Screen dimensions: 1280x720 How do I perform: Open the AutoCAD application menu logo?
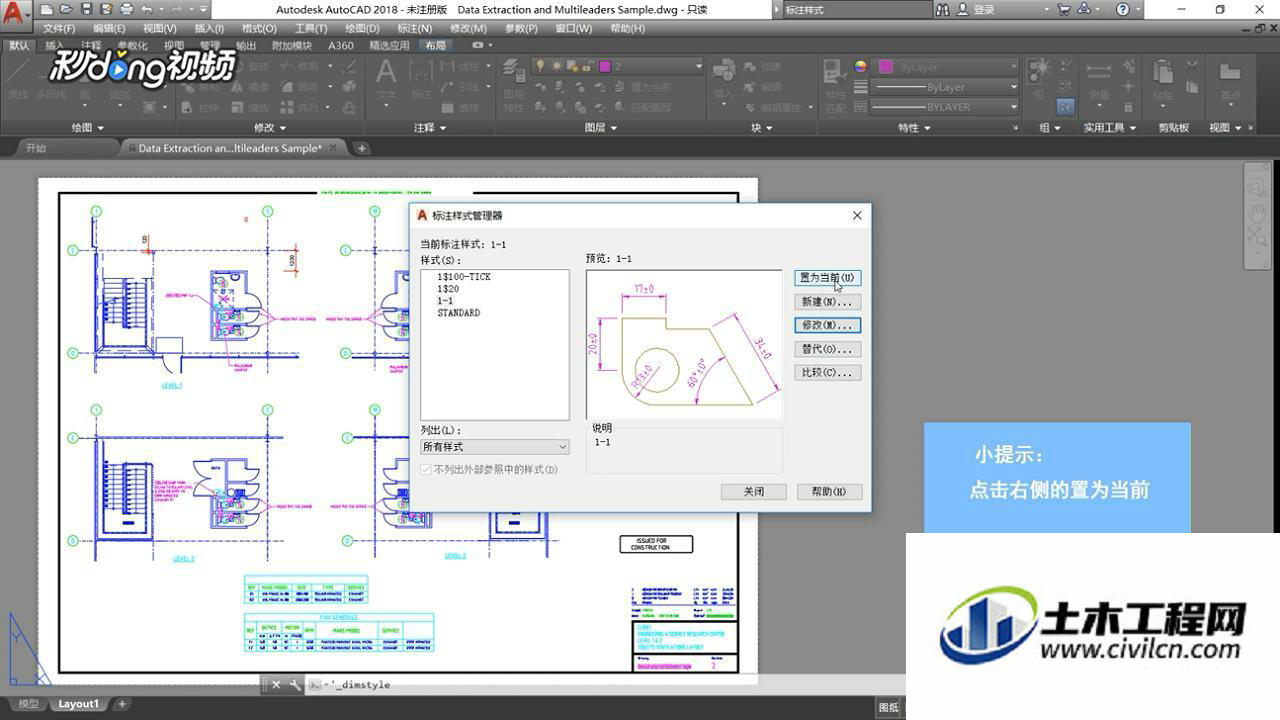(16, 14)
